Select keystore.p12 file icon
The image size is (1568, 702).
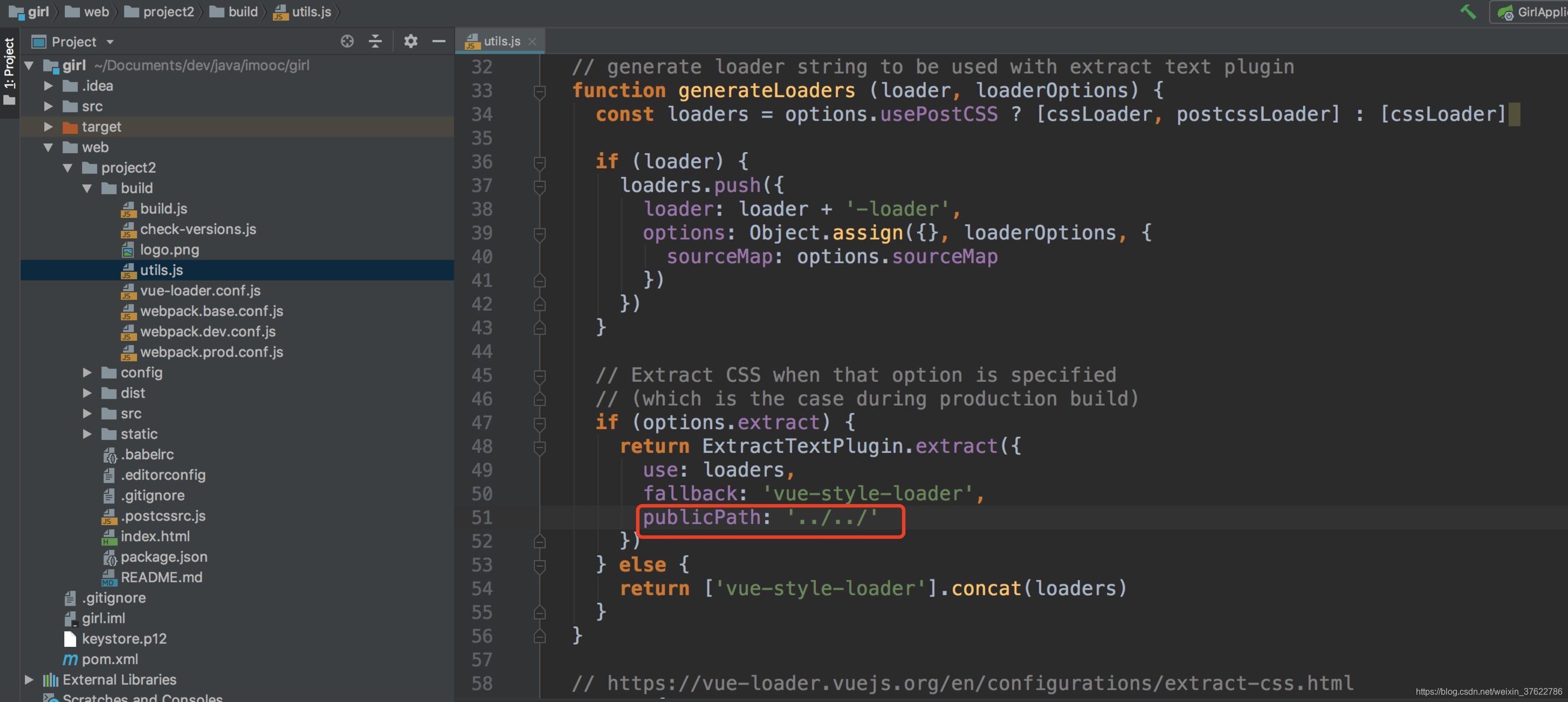(x=70, y=639)
